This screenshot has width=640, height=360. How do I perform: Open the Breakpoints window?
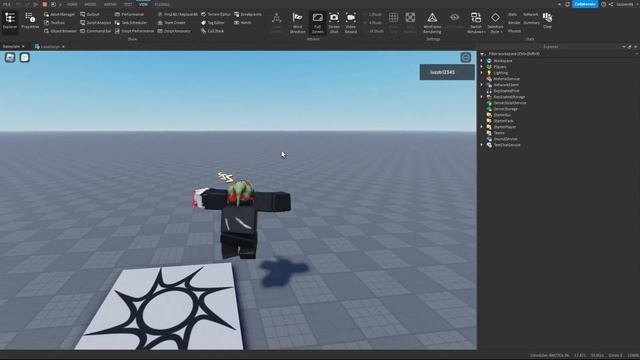click(x=248, y=14)
